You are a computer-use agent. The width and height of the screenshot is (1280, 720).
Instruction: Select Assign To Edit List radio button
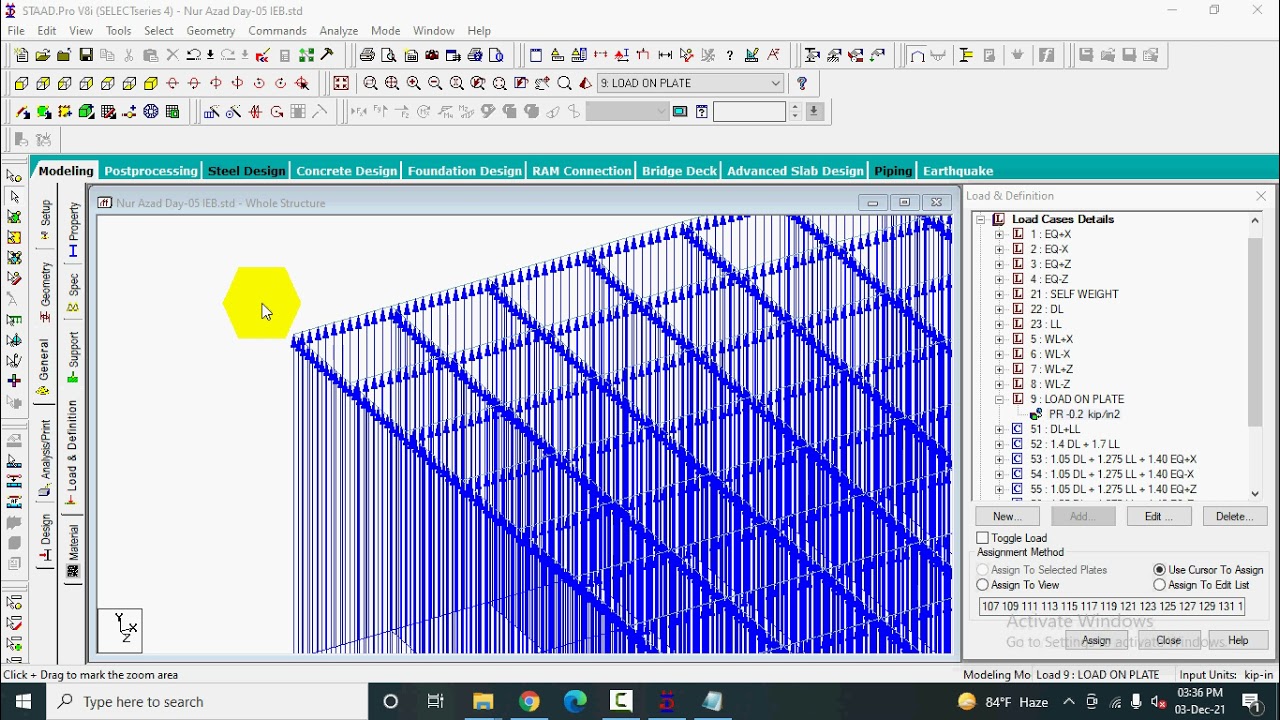point(1160,585)
